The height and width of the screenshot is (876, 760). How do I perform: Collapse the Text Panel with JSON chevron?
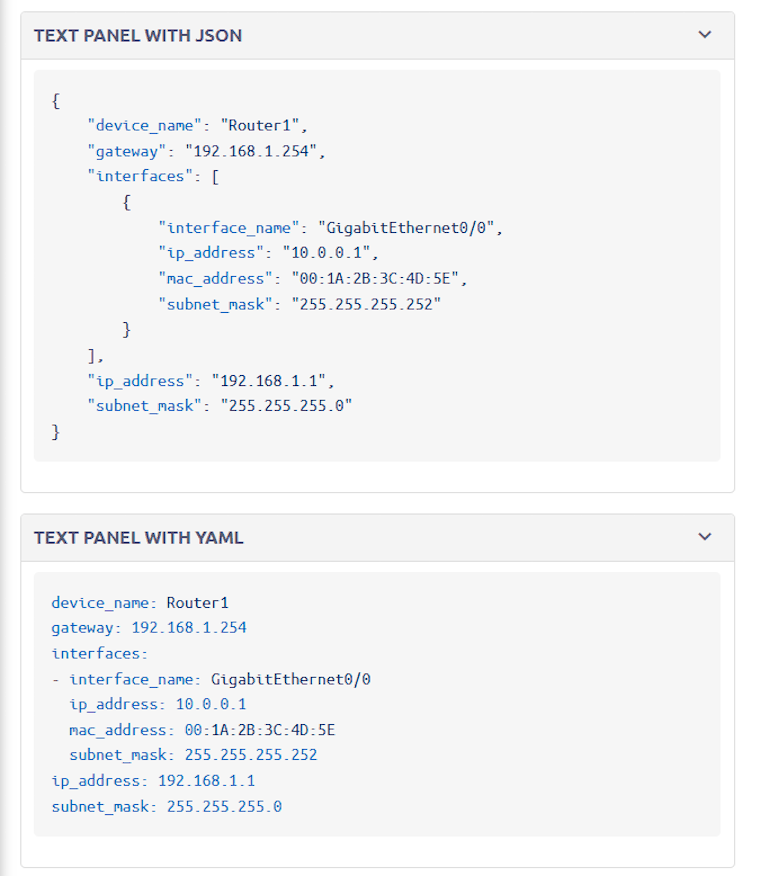[705, 35]
